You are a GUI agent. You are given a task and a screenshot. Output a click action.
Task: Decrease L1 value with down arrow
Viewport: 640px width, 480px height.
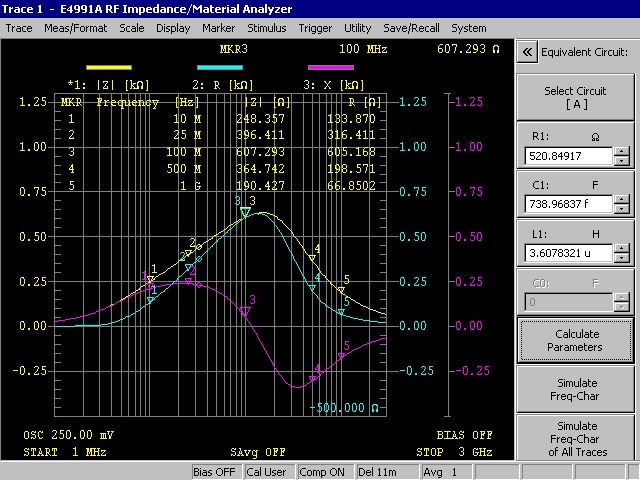click(x=622, y=258)
